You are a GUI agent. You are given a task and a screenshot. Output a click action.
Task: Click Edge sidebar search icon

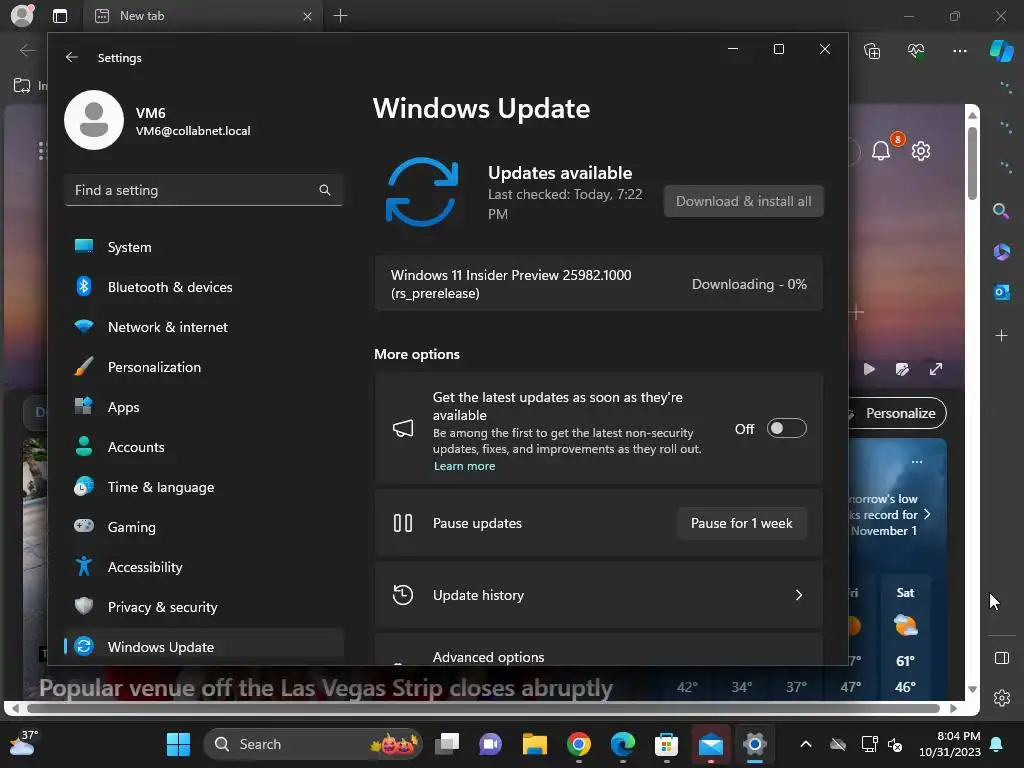tap(1000, 211)
